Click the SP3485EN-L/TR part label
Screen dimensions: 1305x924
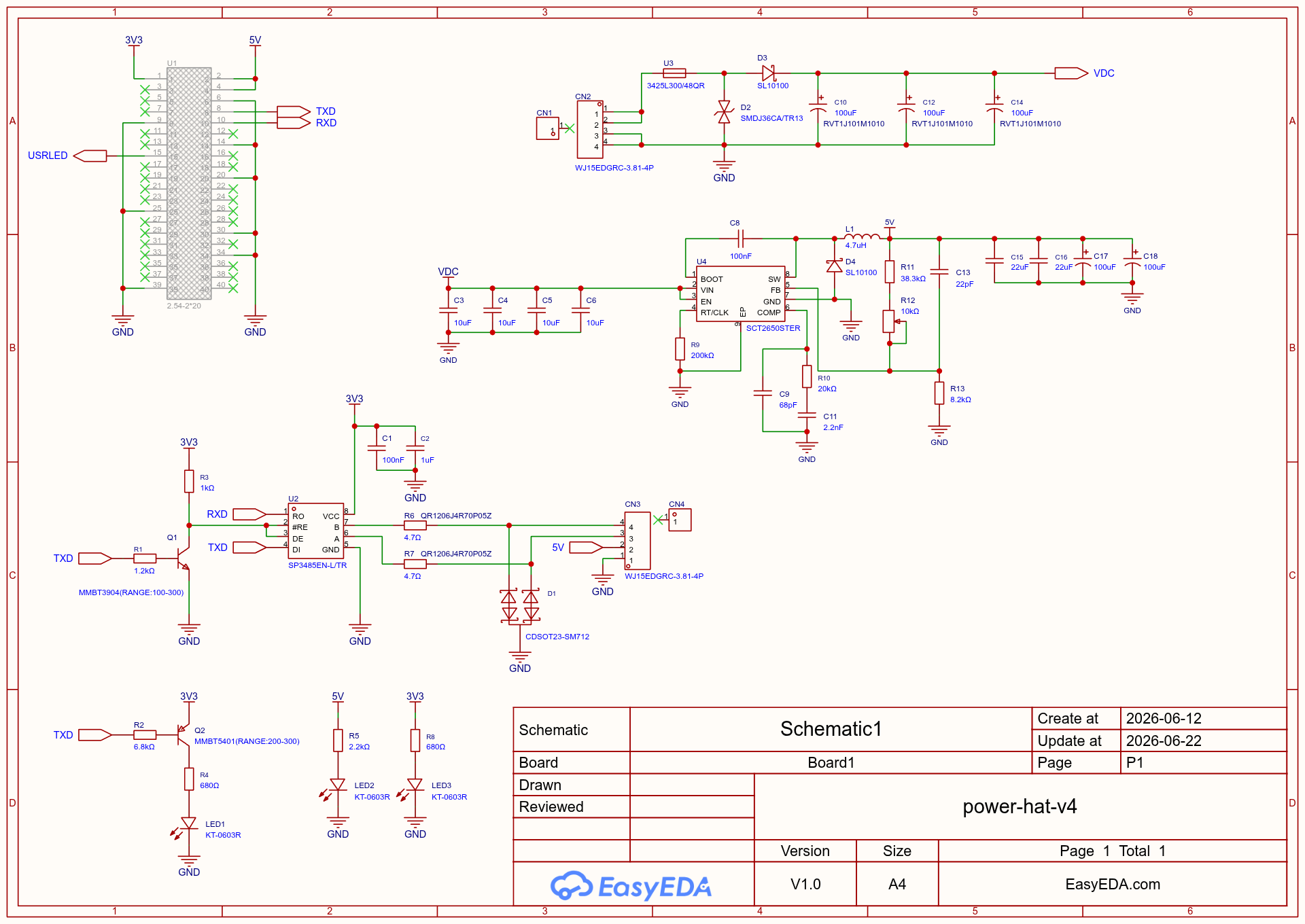click(317, 565)
